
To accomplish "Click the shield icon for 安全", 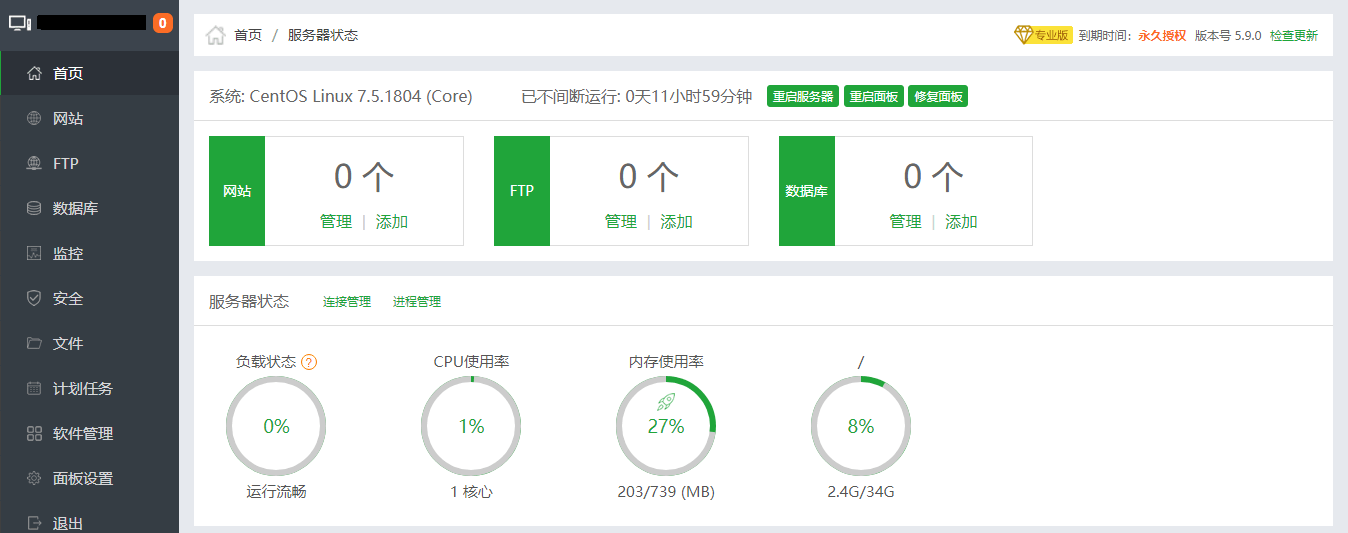I will pos(34,299).
